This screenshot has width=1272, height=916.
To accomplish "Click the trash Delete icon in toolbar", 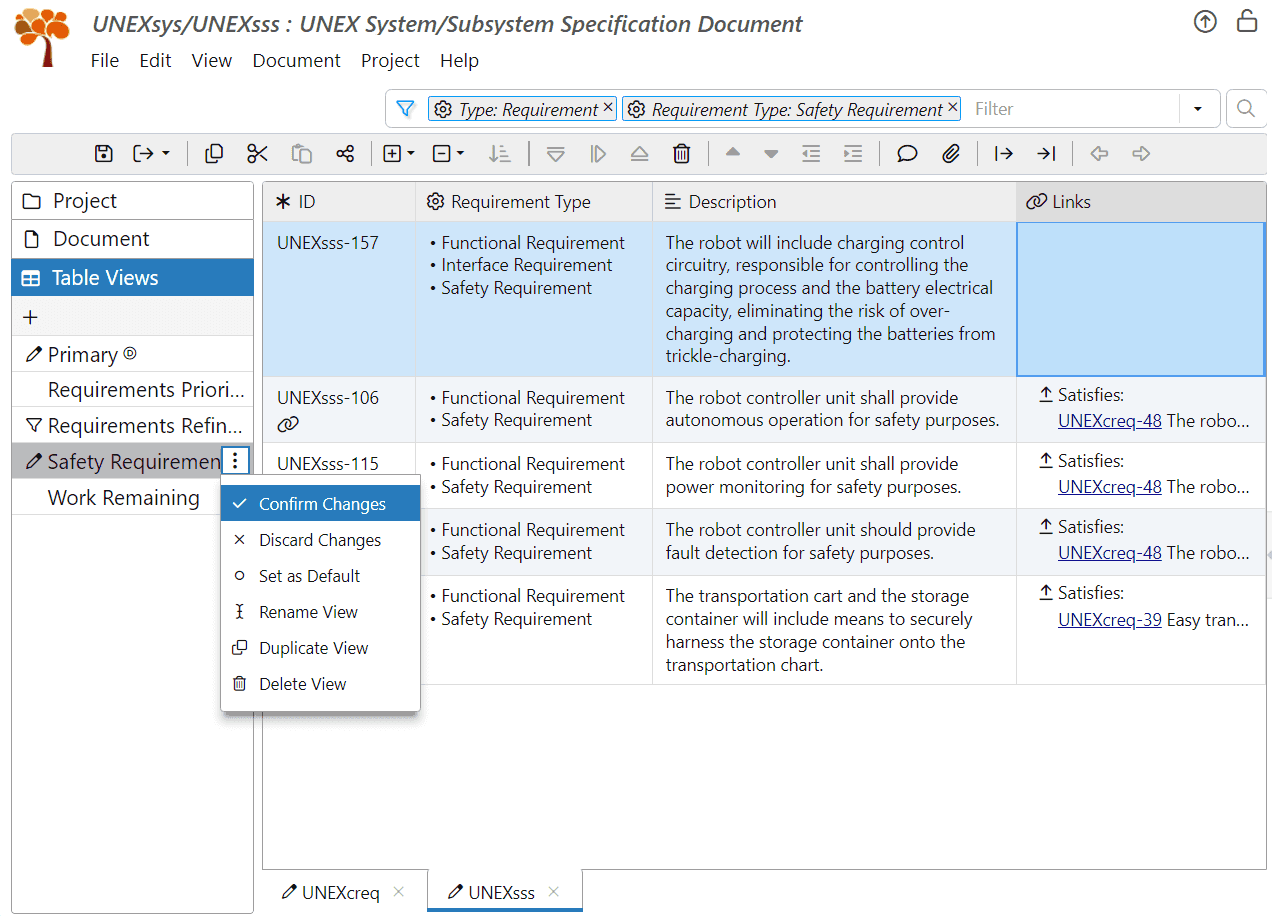I will [x=682, y=153].
